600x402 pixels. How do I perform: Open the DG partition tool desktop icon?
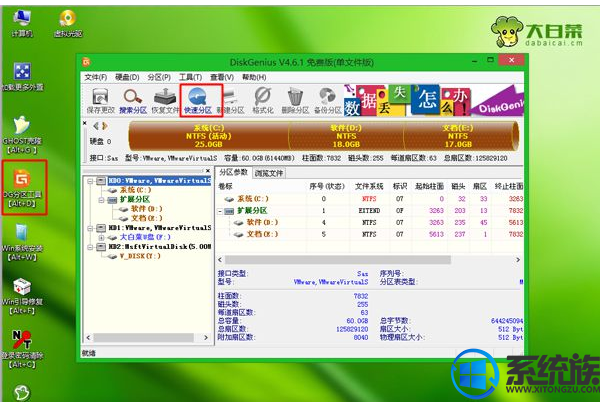24,187
